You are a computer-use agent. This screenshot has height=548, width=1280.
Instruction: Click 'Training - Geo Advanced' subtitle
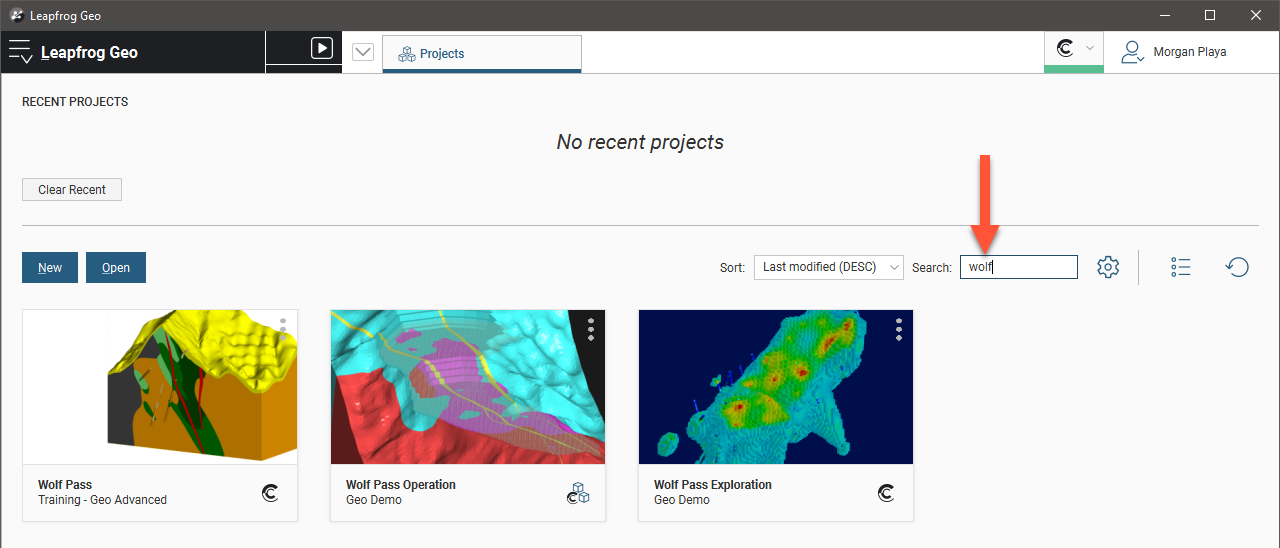pyautogui.click(x=102, y=500)
